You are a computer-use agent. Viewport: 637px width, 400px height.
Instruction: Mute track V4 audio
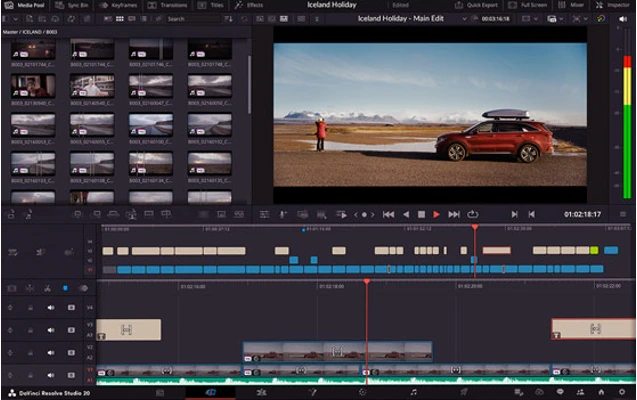point(50,307)
